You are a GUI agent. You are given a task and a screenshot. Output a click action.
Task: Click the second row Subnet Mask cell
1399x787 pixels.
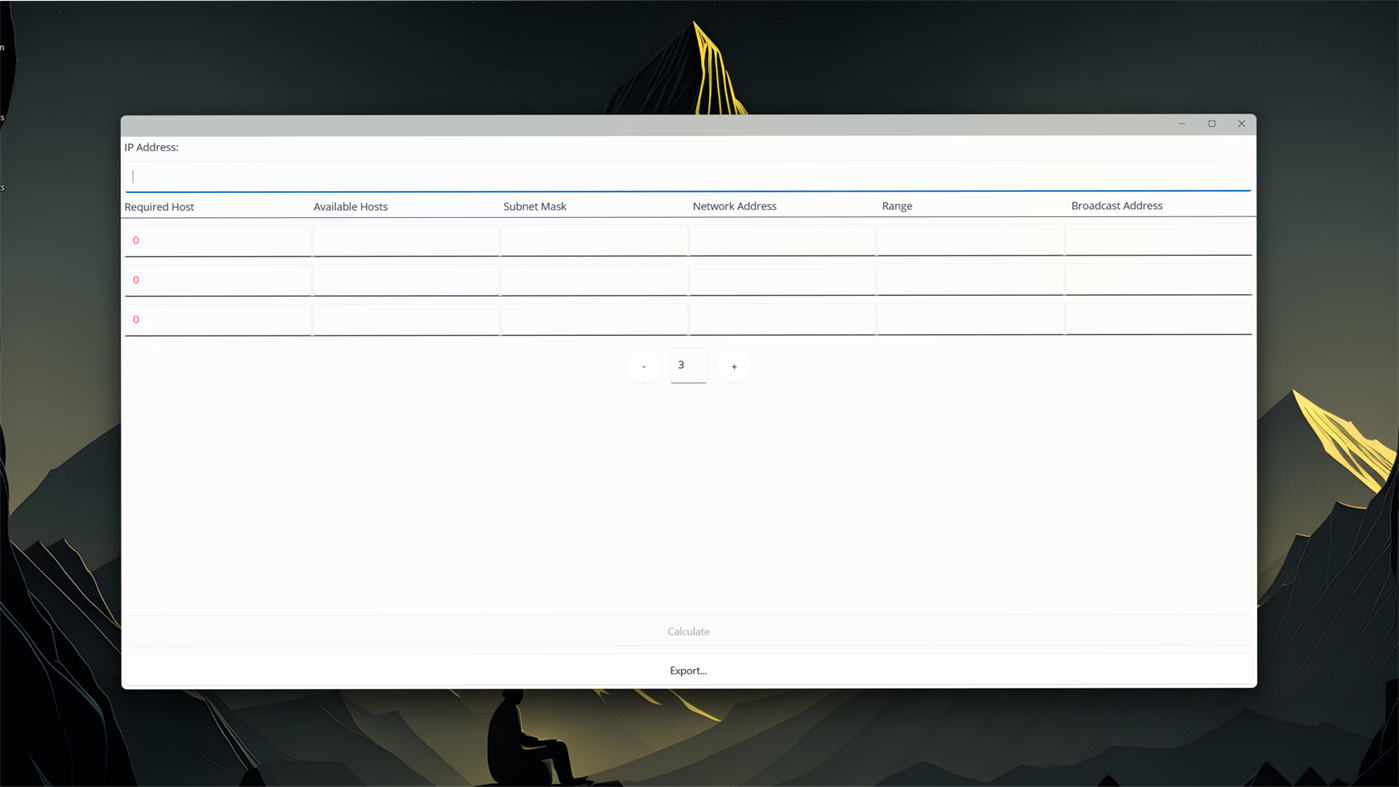(x=593, y=279)
